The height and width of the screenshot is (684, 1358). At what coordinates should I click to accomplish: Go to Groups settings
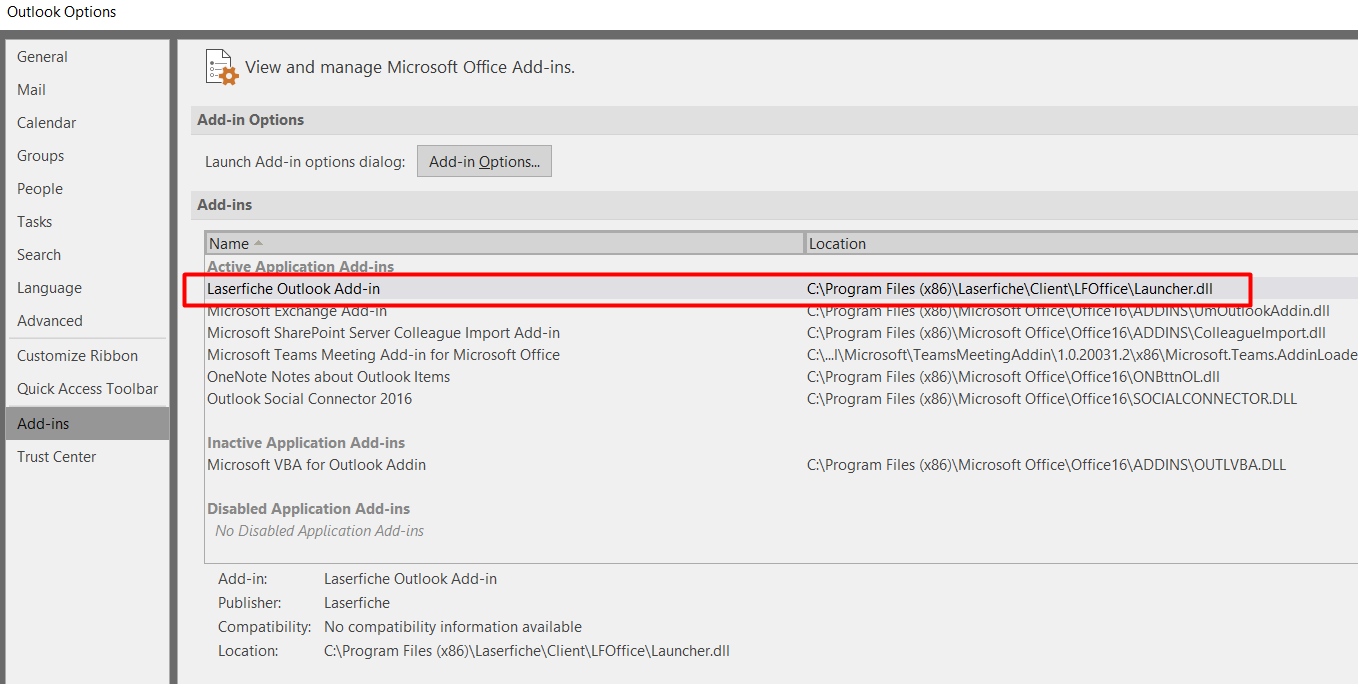[87, 156]
